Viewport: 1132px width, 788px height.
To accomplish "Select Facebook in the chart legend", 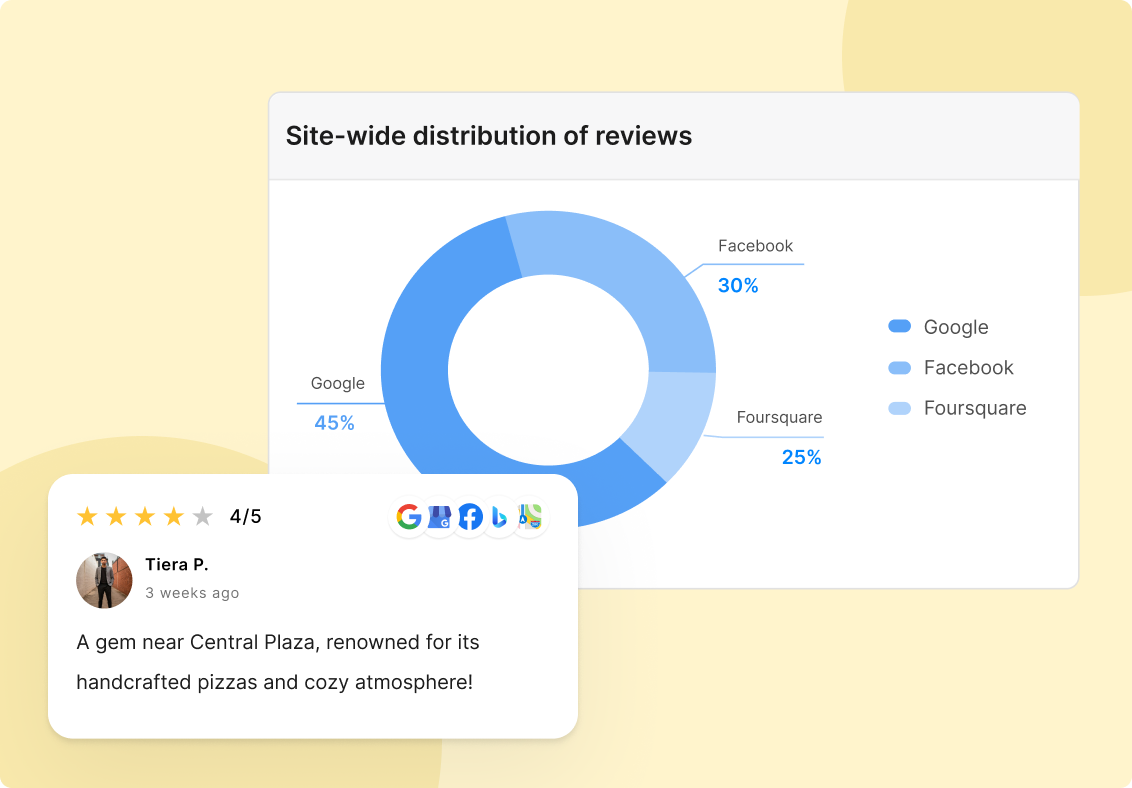I will (969, 367).
